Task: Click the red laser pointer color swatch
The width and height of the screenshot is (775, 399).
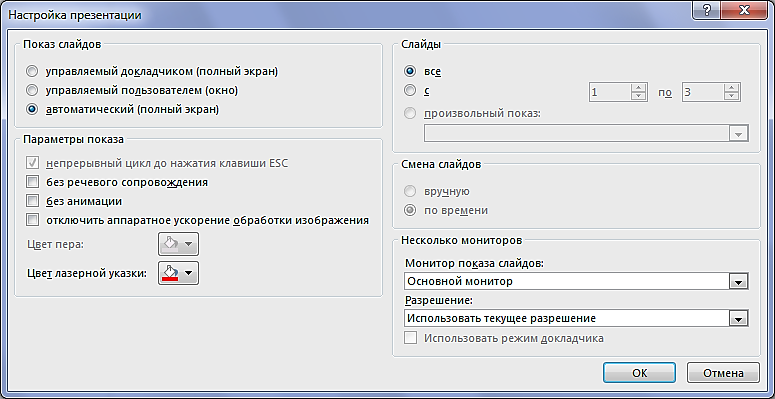Action: point(170,279)
